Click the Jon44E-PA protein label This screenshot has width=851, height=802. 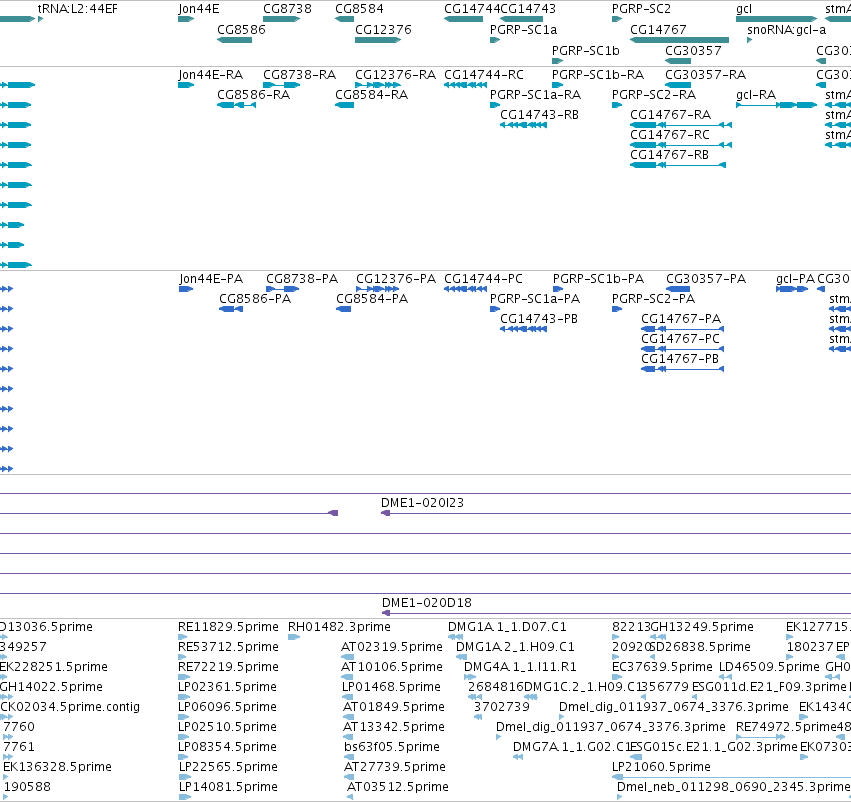[x=211, y=278]
